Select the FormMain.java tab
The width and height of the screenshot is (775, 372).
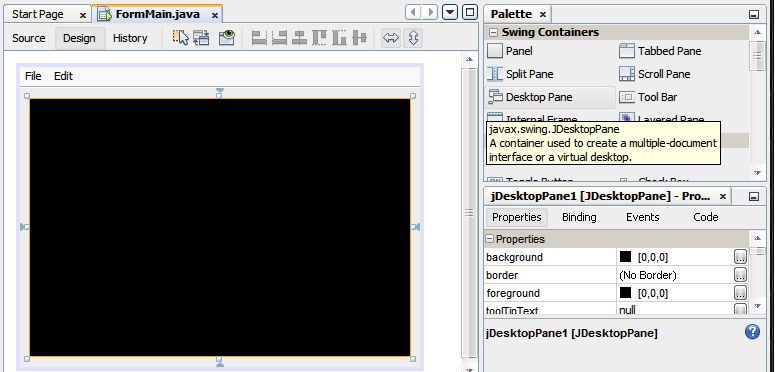pos(157,14)
